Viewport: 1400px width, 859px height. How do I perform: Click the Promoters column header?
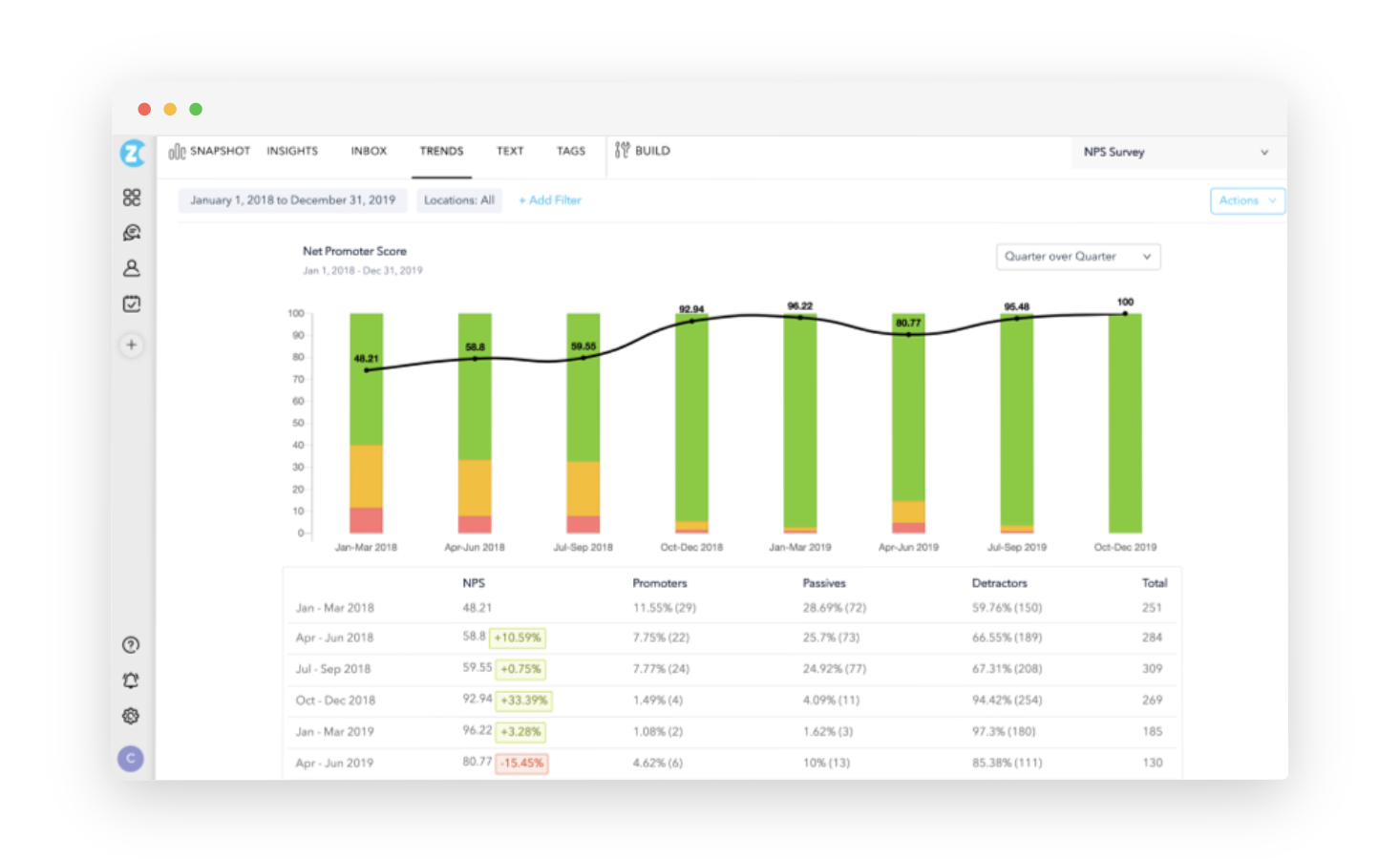pyautogui.click(x=660, y=583)
